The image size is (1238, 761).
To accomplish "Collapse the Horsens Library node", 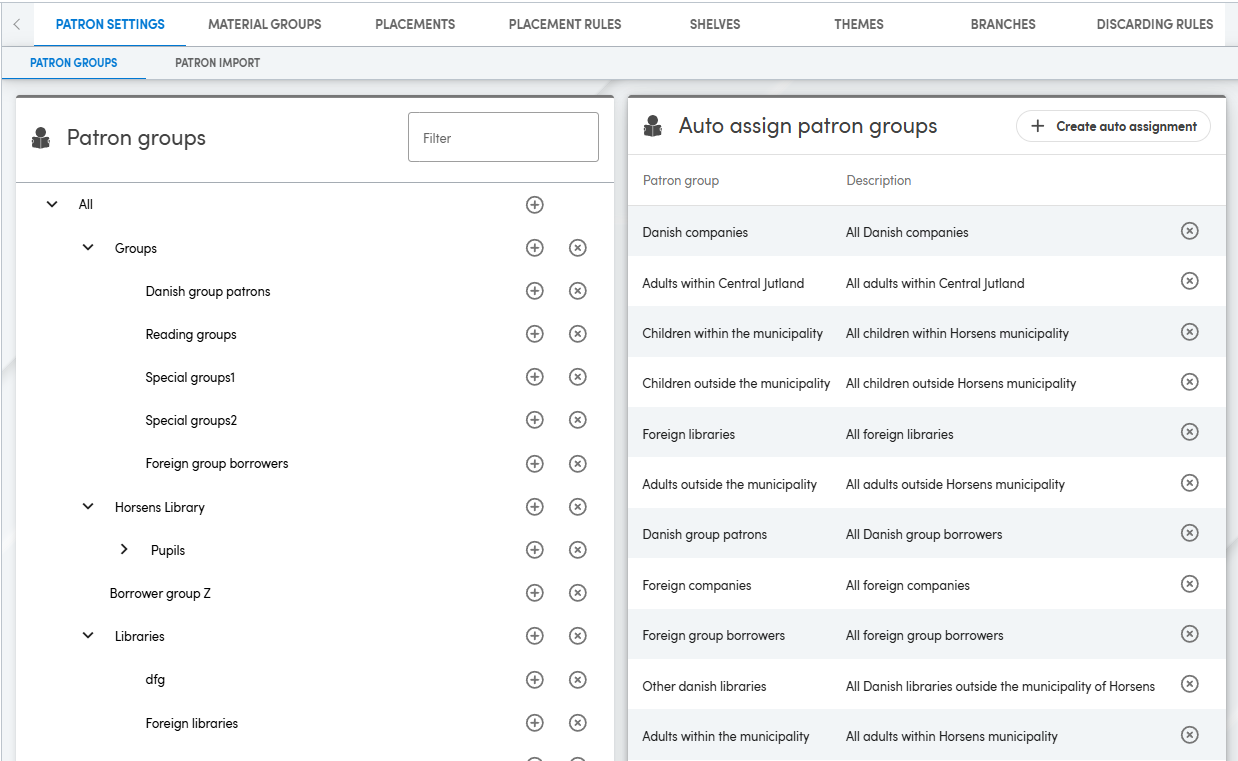I will click(88, 507).
